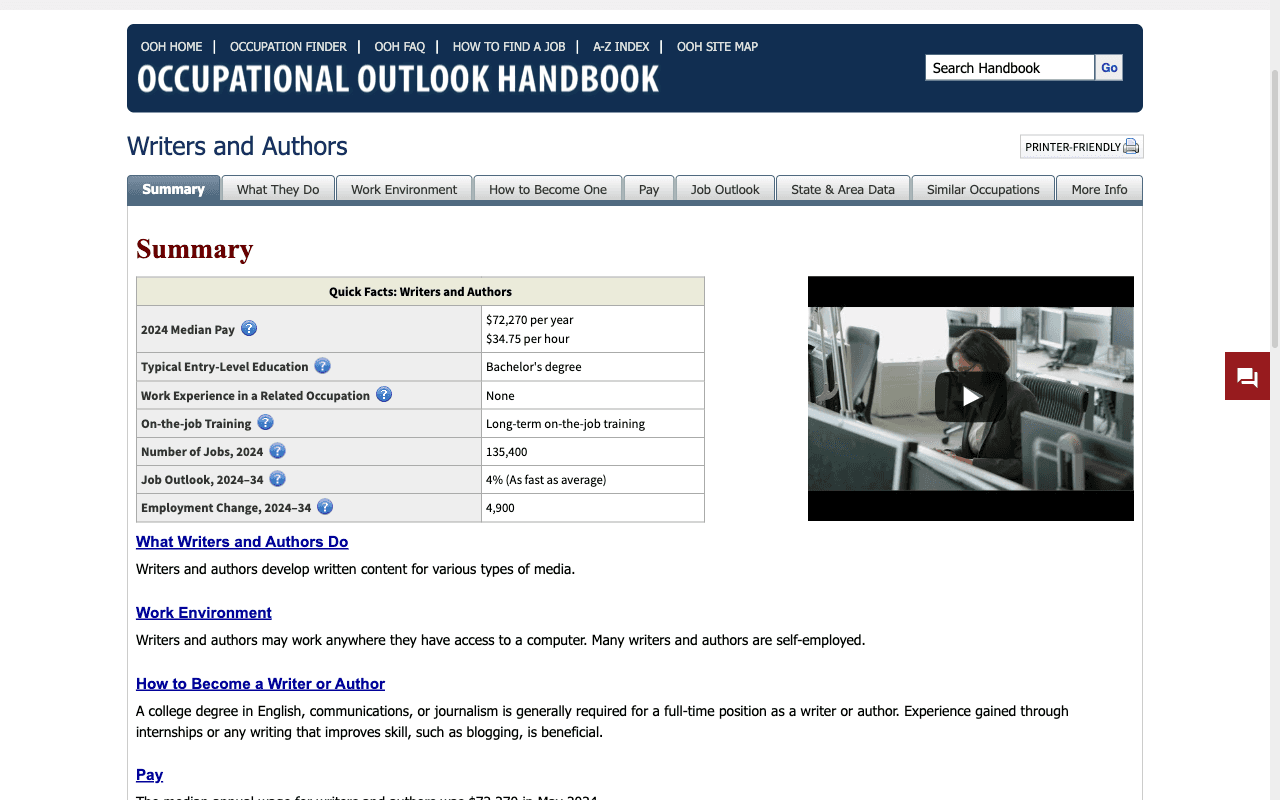Open Occupation Finder link
Screen dimensions: 1280x800
288,46
